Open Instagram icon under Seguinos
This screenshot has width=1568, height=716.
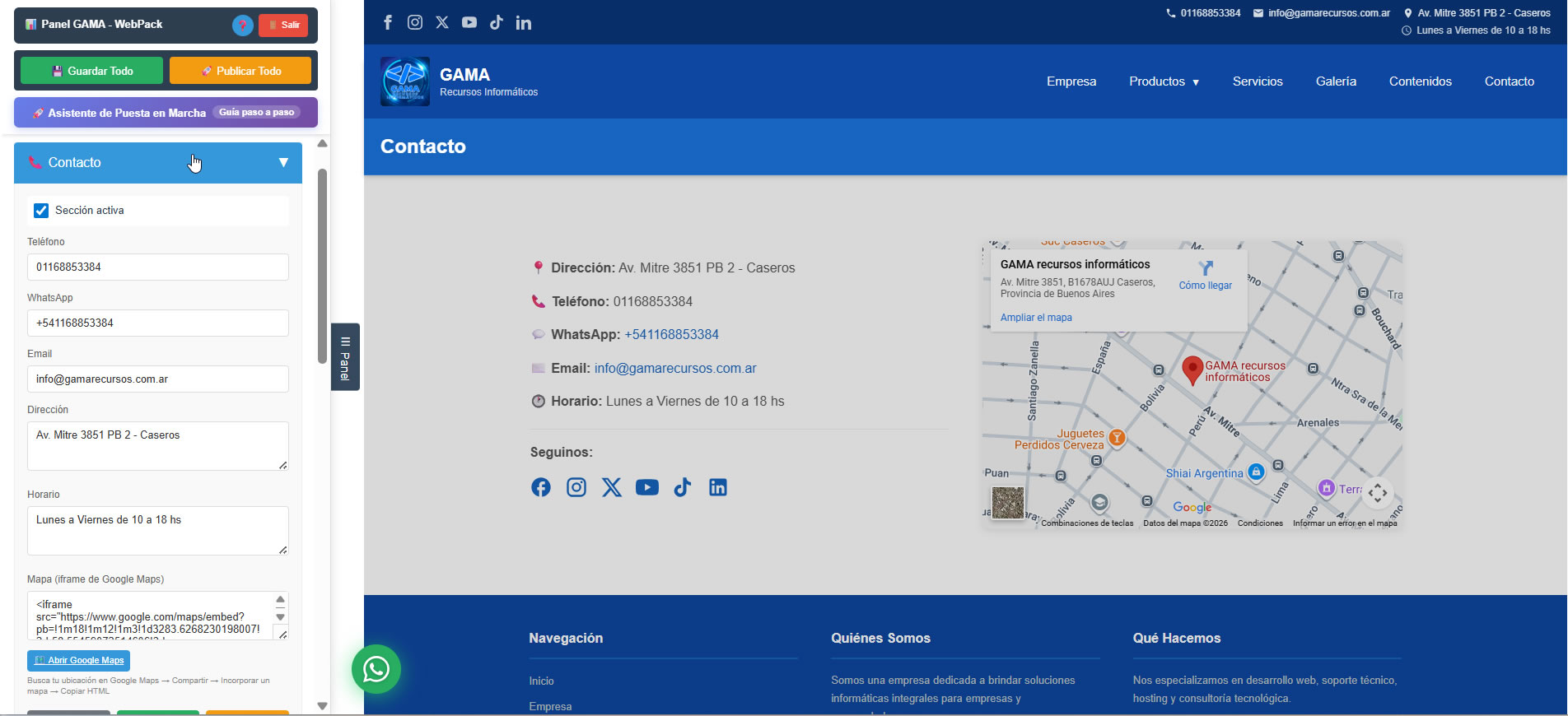point(576,487)
